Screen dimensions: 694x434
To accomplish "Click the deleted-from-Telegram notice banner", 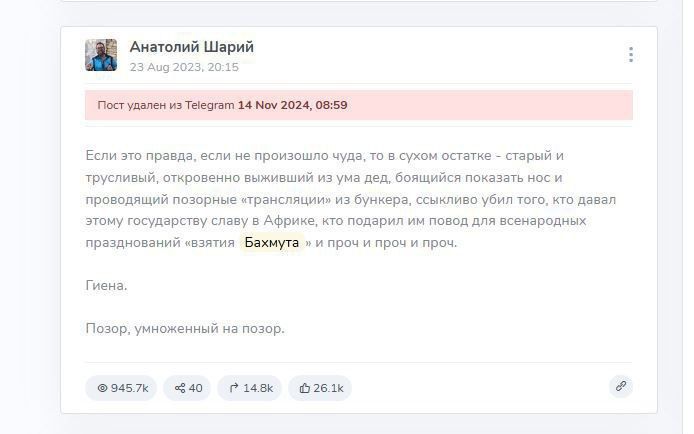I will pyautogui.click(x=359, y=105).
